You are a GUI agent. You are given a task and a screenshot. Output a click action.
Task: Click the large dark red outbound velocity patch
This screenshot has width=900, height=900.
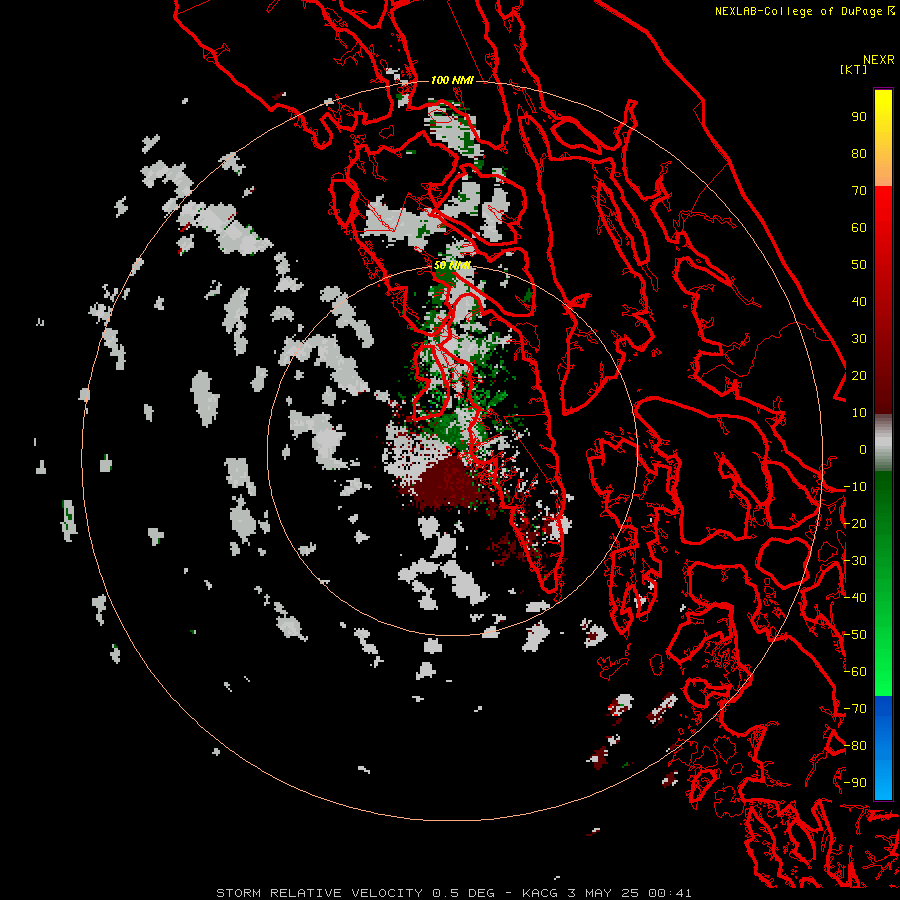click(x=449, y=481)
